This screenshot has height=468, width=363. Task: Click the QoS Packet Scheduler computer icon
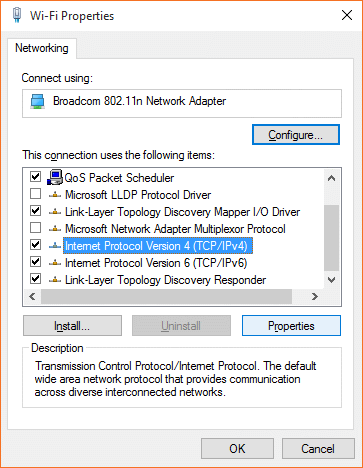(55, 177)
